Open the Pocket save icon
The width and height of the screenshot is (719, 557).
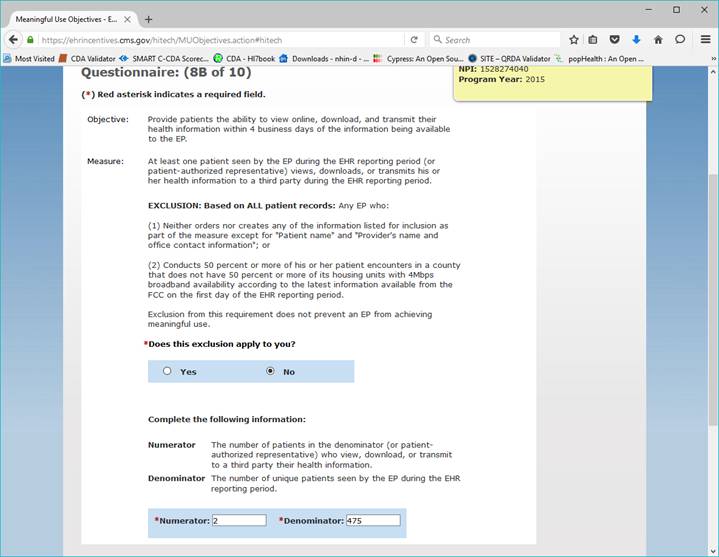(x=615, y=40)
